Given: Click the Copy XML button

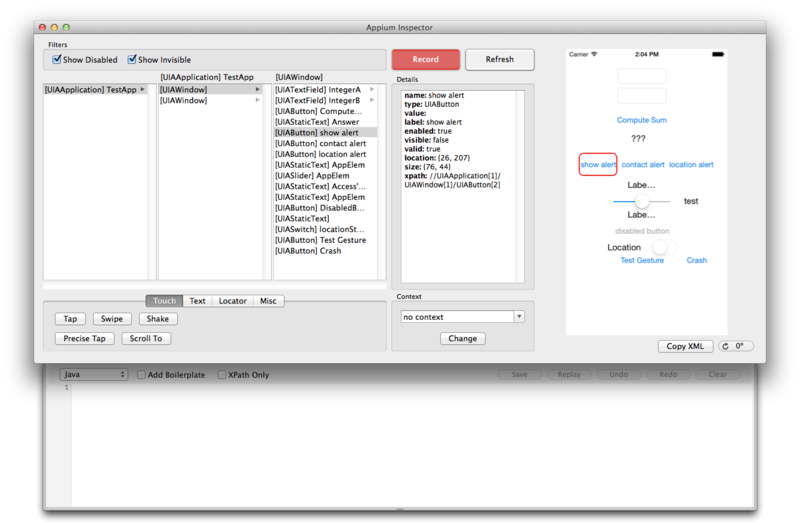Looking at the screenshot, I should pyautogui.click(x=685, y=346).
